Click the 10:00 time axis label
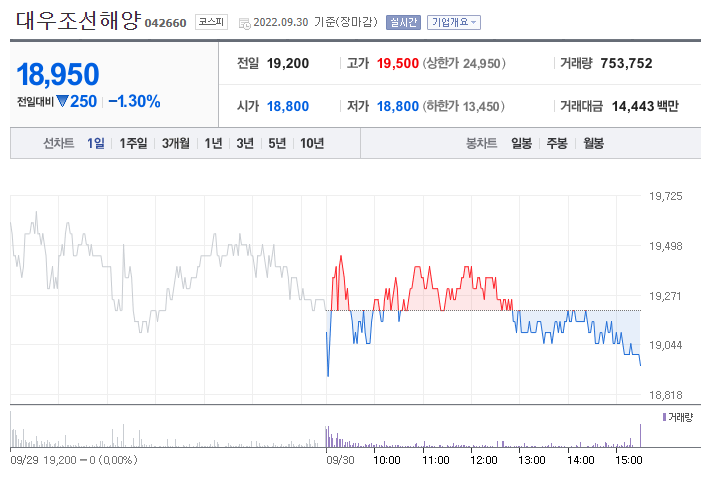Screen dimensions: 701x481 (387, 460)
